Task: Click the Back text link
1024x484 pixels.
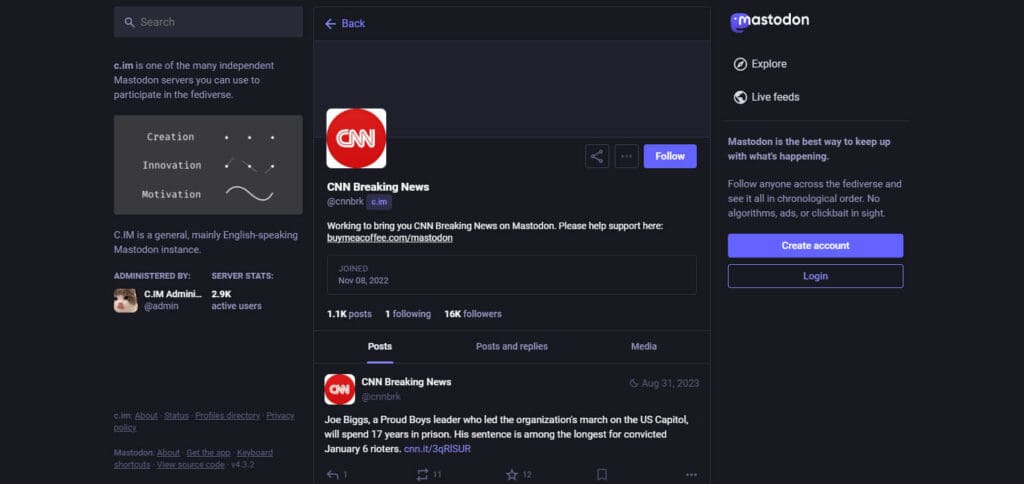Action: click(x=353, y=24)
